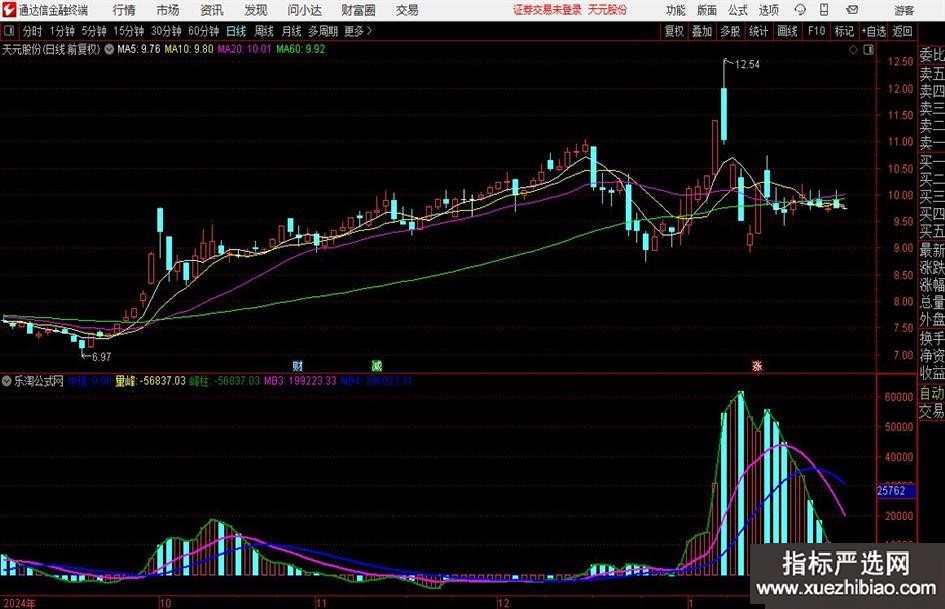Open the 发现 menu
Screen dimensions: 945x609
pos(256,10)
